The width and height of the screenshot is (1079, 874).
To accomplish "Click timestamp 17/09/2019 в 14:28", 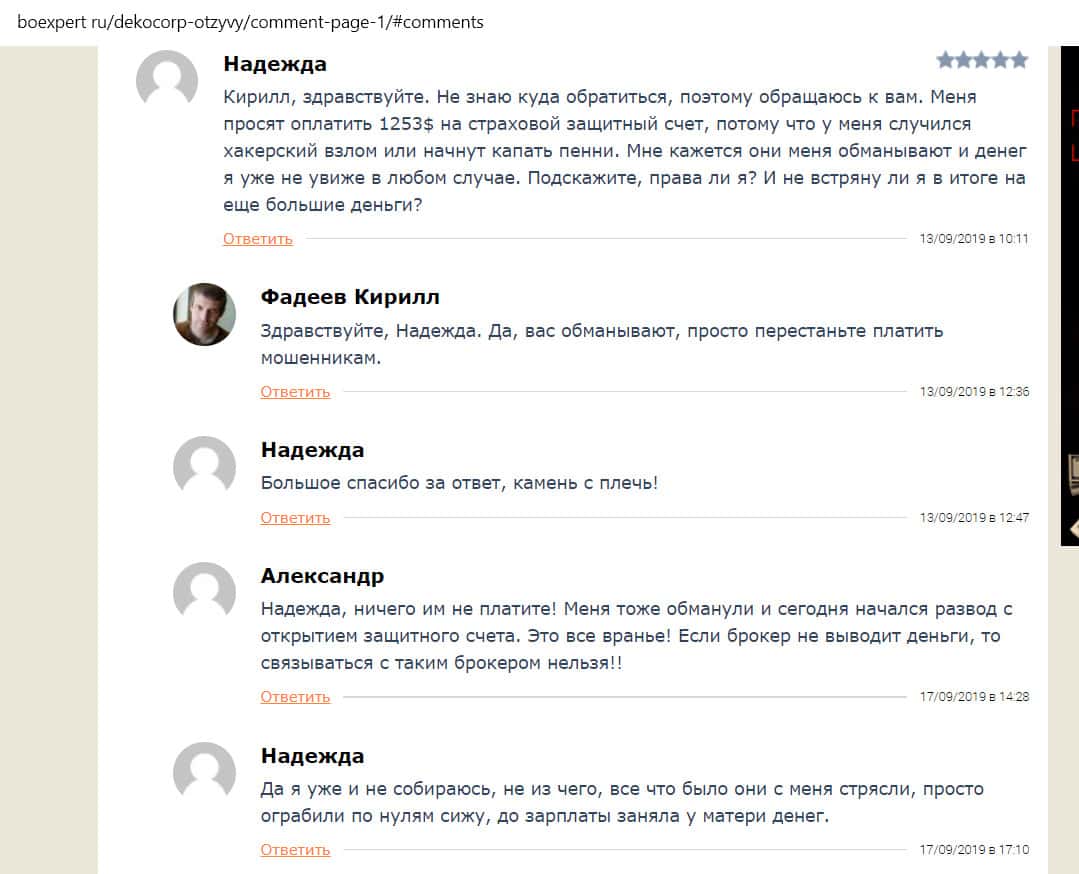I will pos(974,697).
